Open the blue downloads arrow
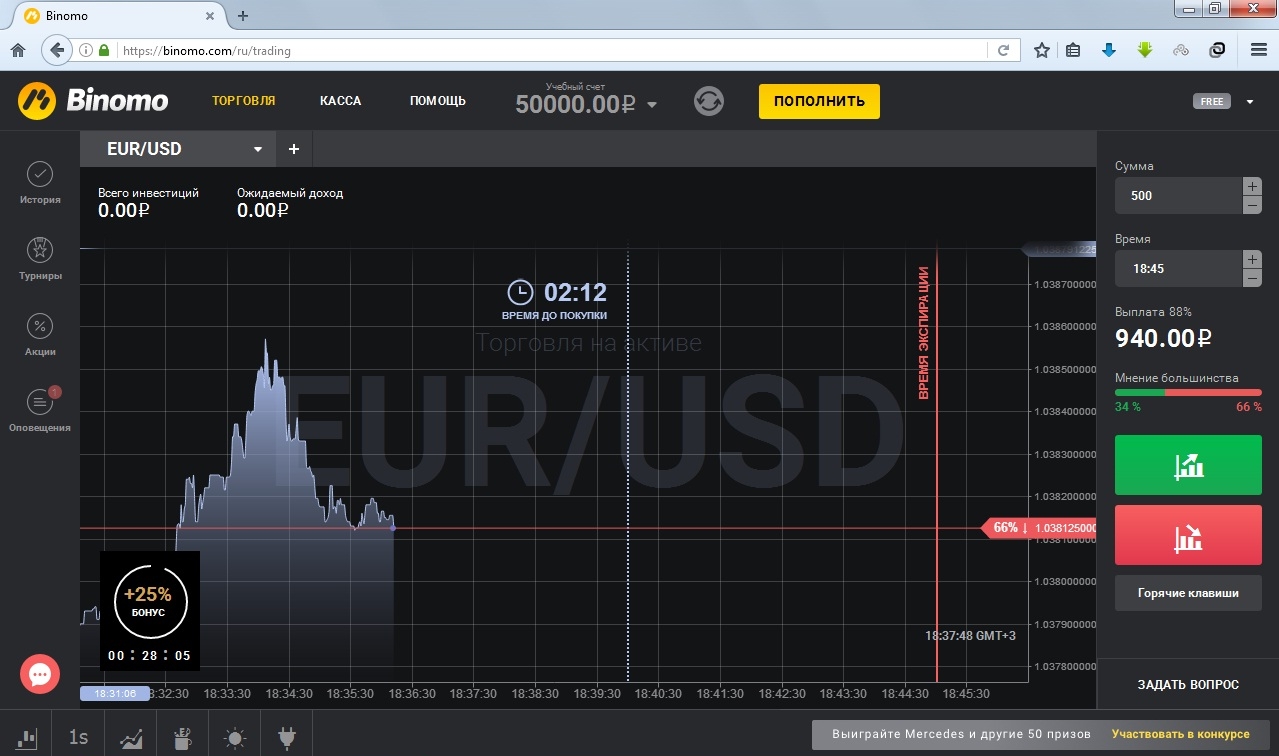 pyautogui.click(x=1109, y=50)
